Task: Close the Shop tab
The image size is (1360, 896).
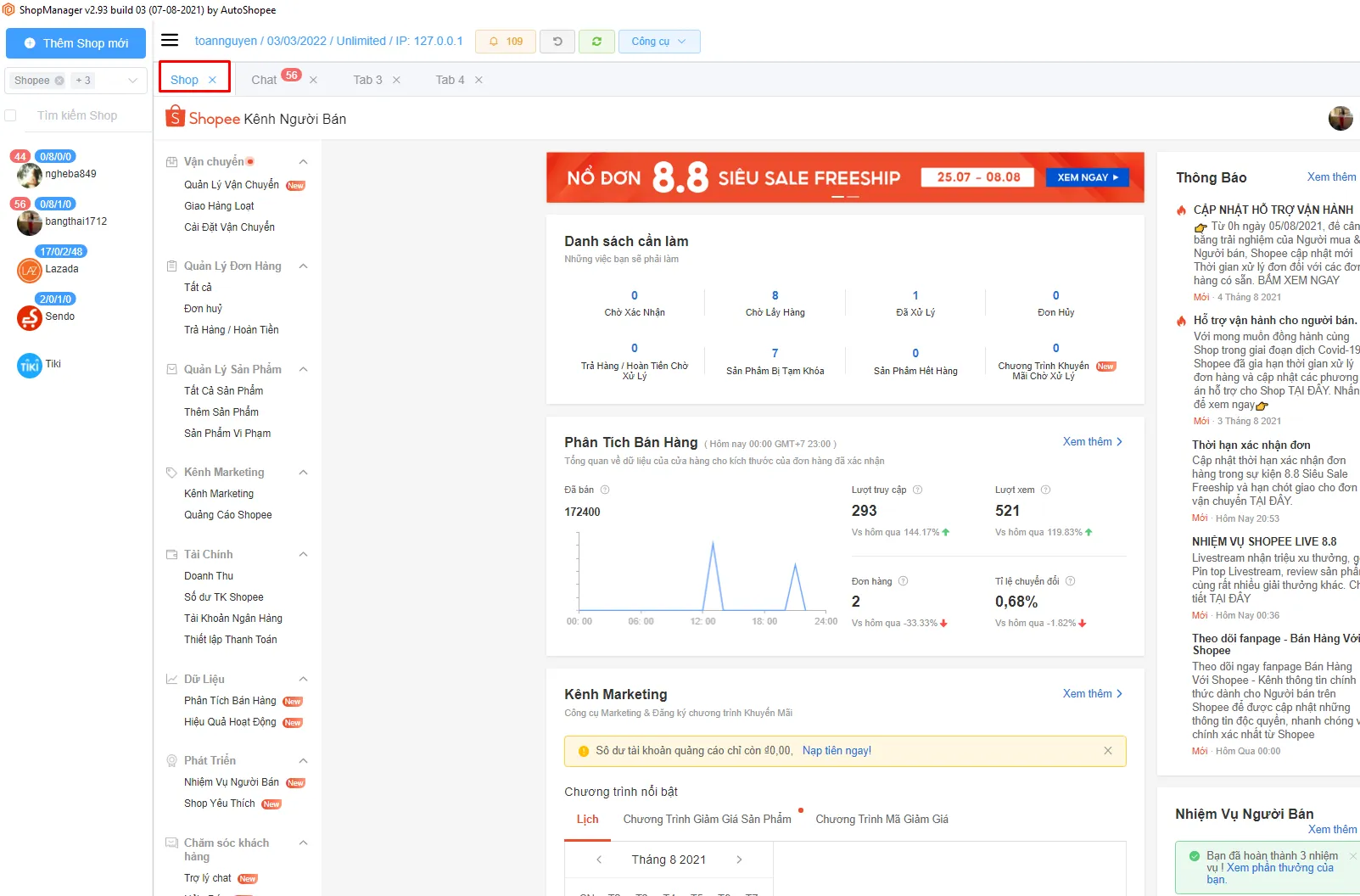Action: (x=212, y=80)
